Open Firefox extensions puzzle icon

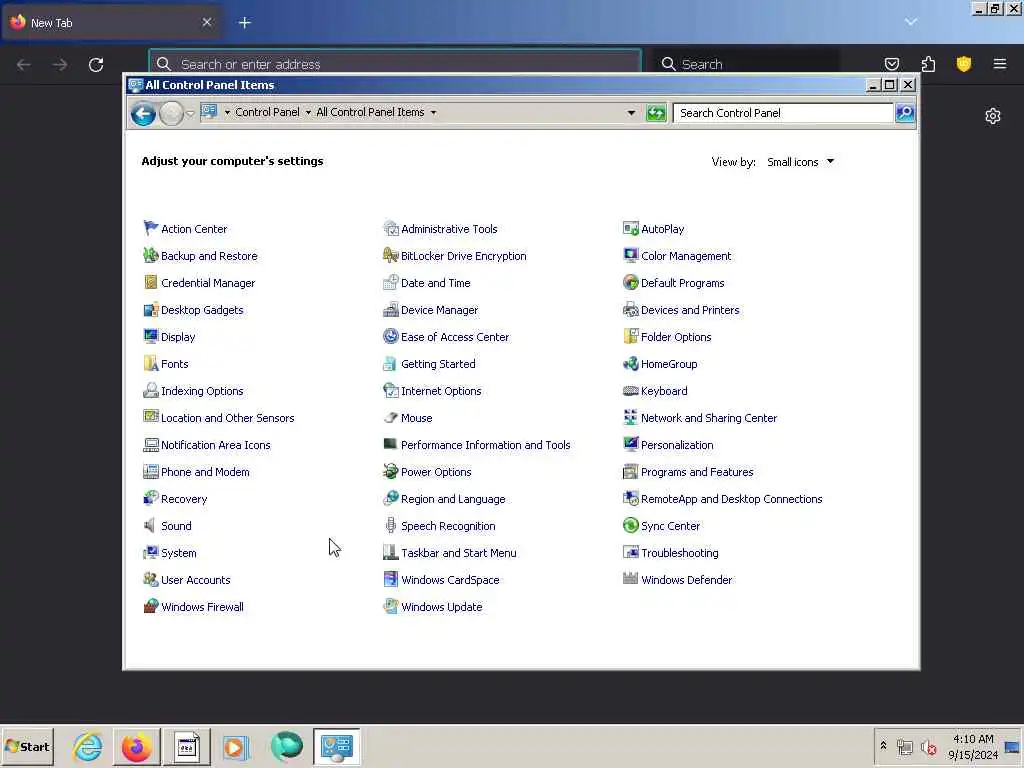(x=928, y=64)
